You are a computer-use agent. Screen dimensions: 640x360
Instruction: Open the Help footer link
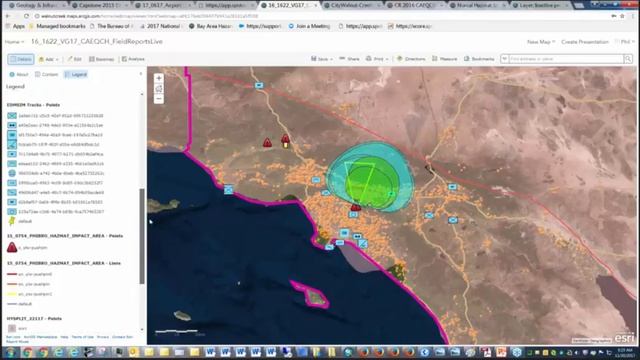point(64,337)
